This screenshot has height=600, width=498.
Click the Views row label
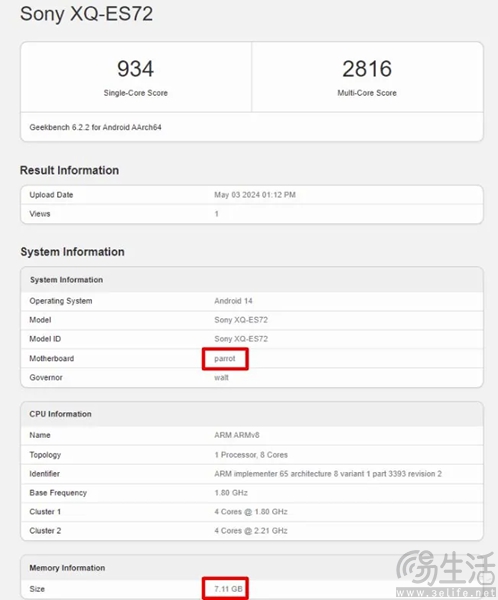point(40,214)
